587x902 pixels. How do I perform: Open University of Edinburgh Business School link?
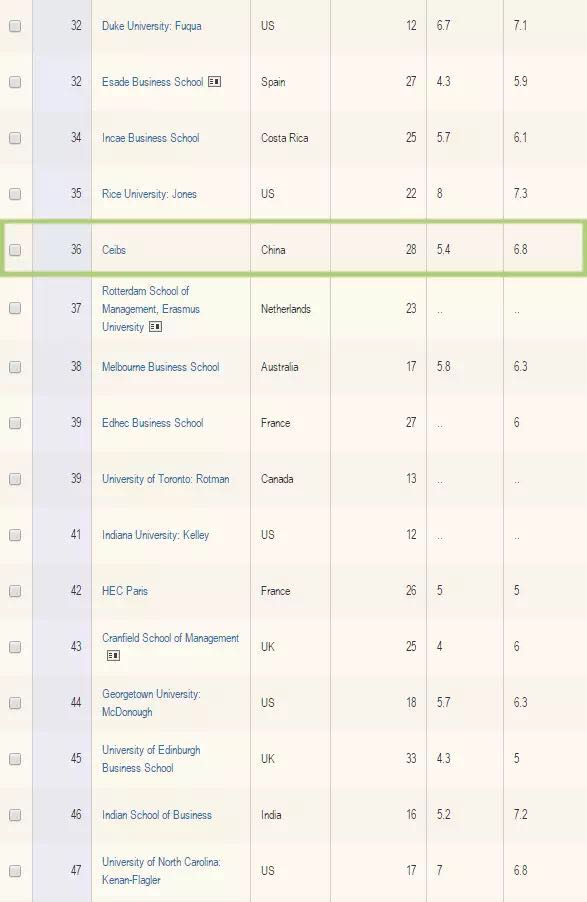point(151,759)
